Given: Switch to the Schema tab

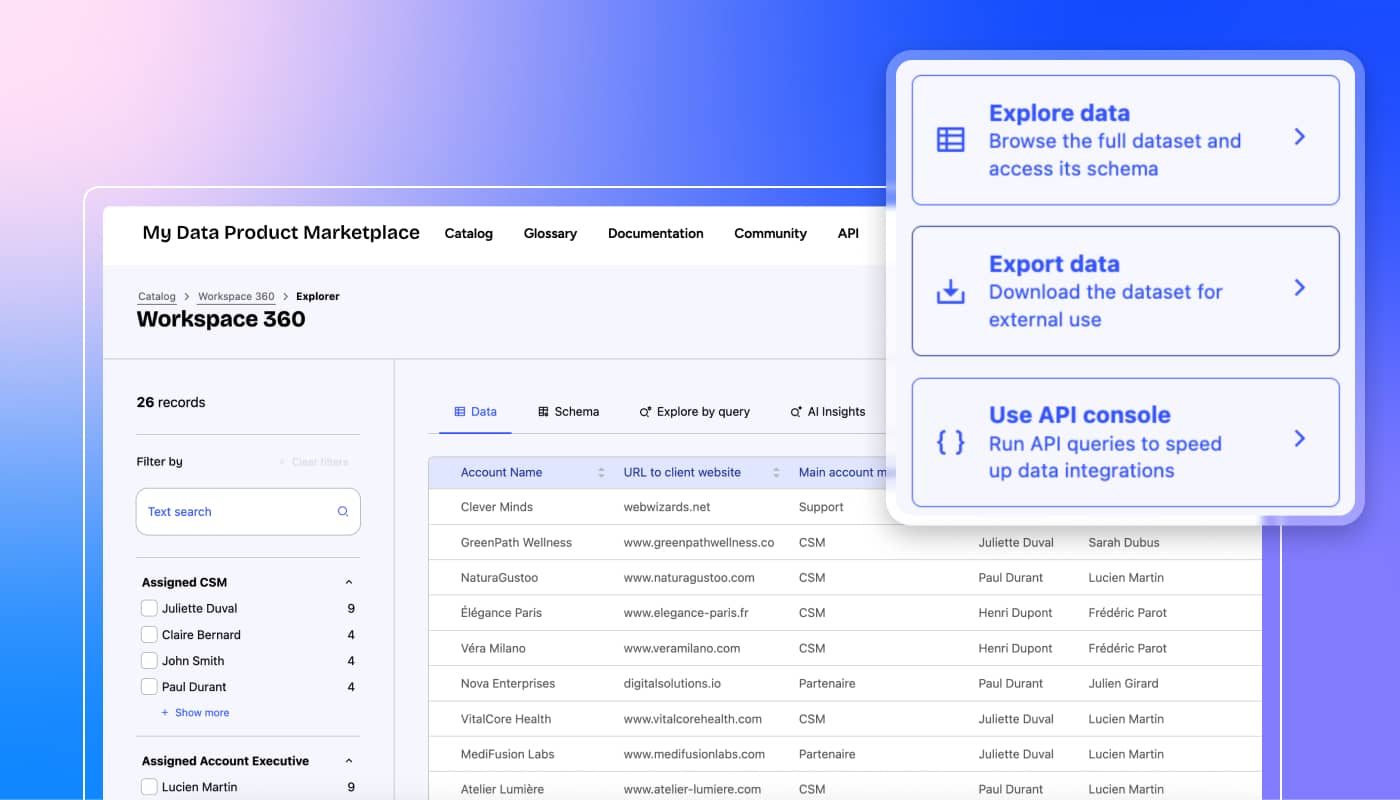Looking at the screenshot, I should pos(568,411).
